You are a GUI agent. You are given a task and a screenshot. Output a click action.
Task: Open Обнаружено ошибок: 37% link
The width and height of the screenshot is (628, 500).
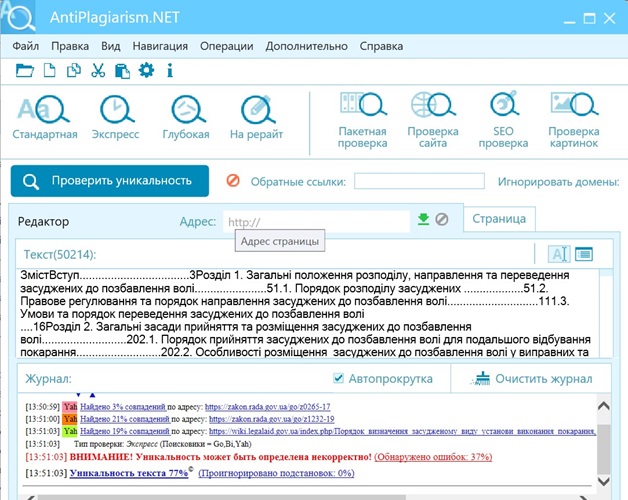[433, 457]
